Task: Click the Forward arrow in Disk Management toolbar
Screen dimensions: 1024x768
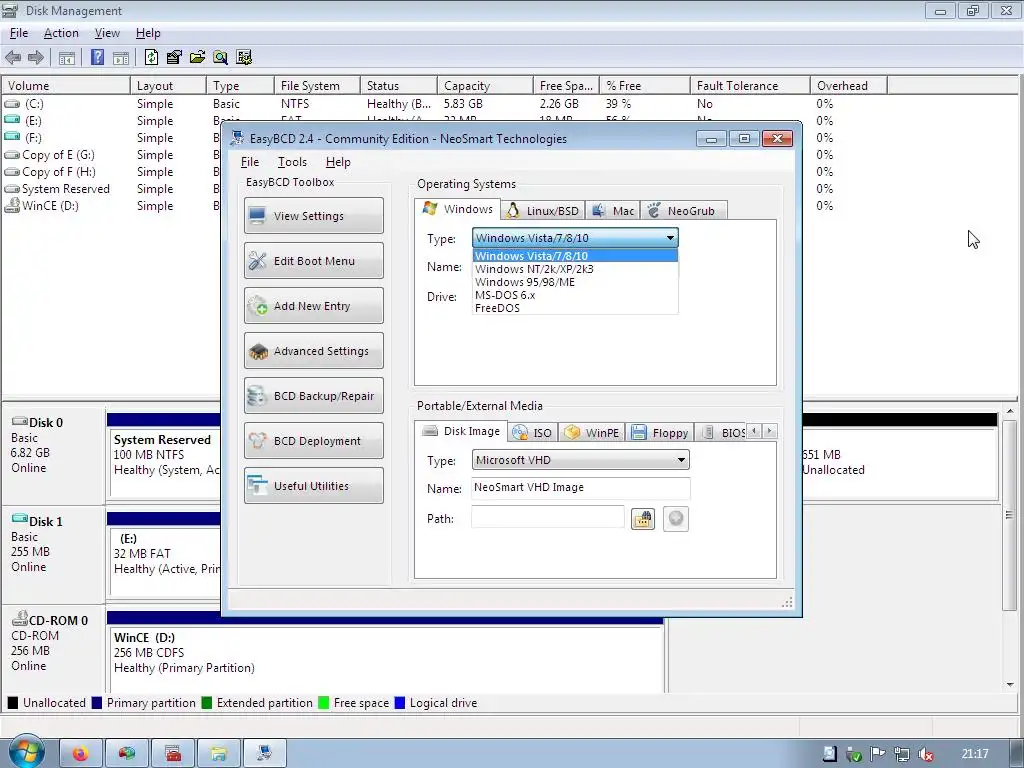Action: click(36, 57)
